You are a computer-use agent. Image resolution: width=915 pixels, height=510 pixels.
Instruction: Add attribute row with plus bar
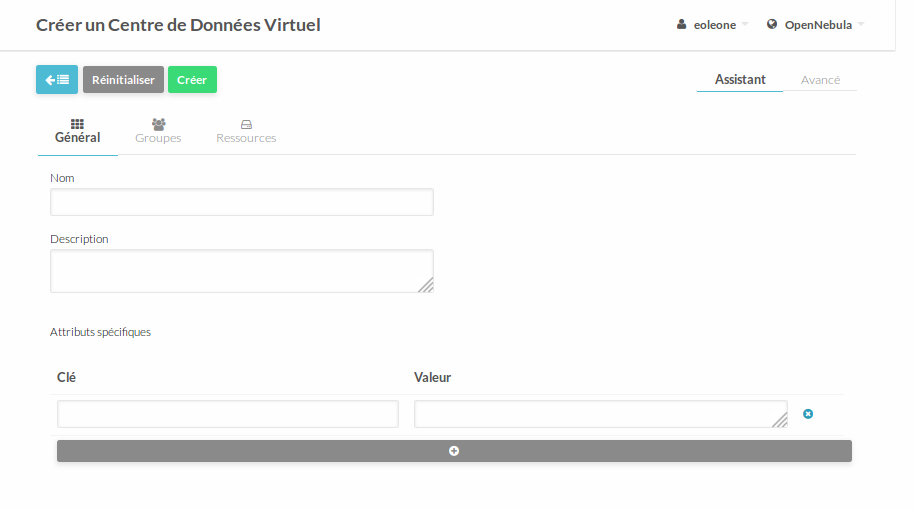(x=454, y=451)
